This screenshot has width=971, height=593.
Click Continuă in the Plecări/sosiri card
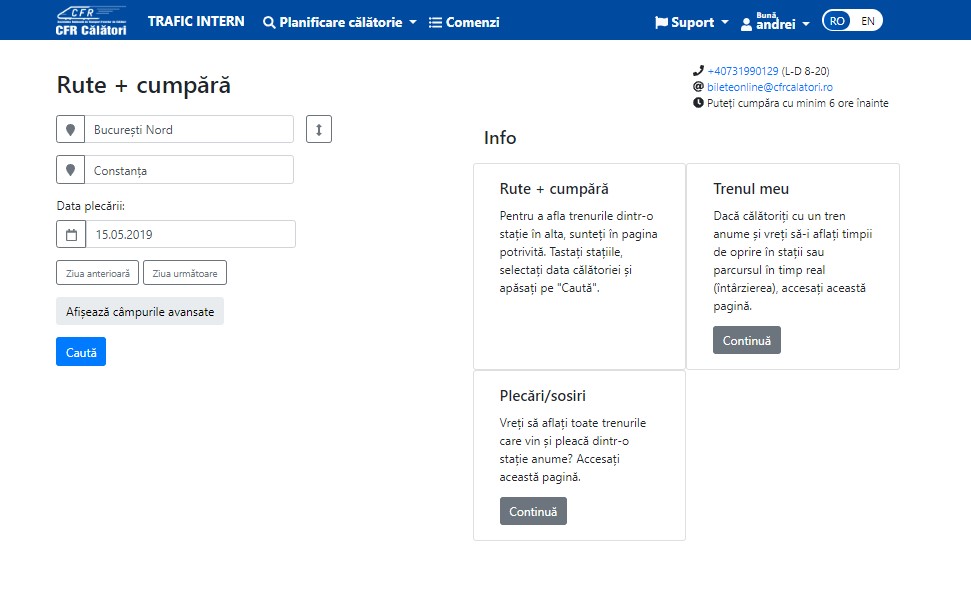pyautogui.click(x=533, y=511)
